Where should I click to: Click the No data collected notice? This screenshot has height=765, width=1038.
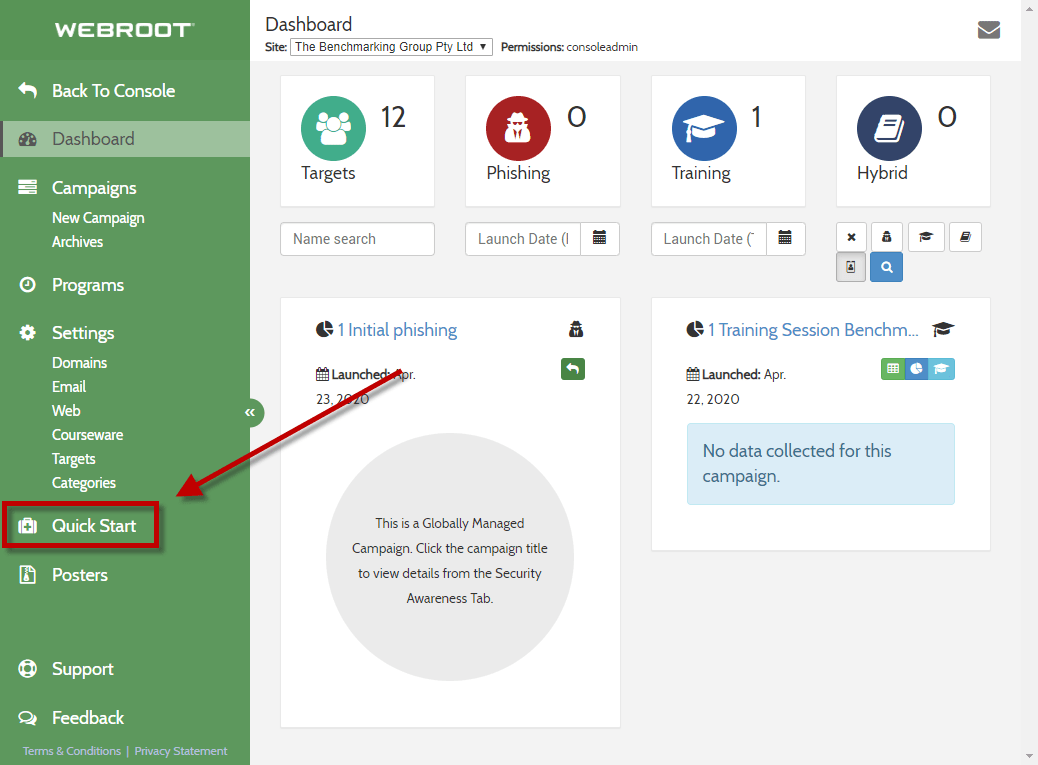pos(821,463)
